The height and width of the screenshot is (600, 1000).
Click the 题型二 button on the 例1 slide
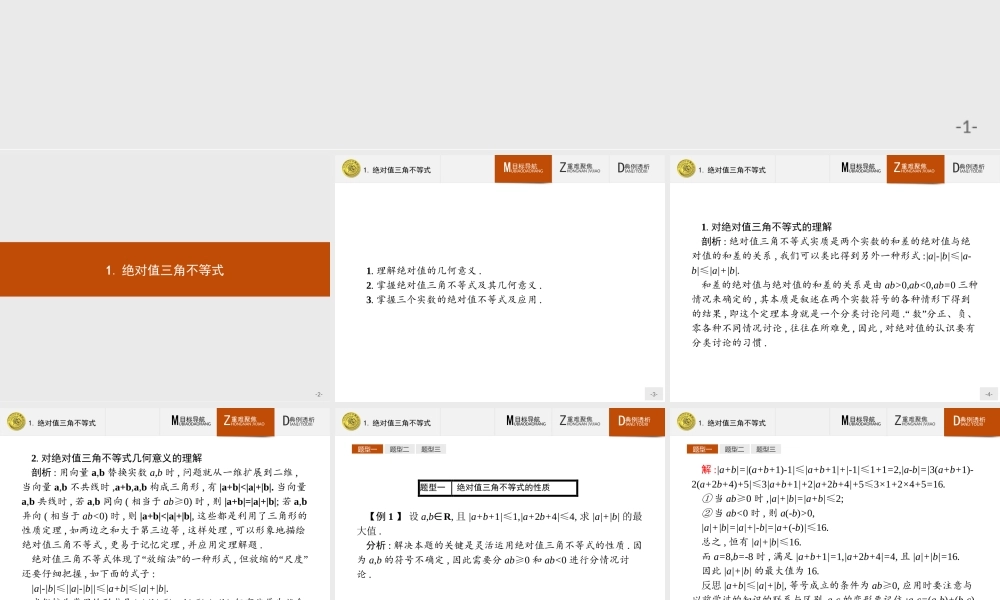coord(399,450)
